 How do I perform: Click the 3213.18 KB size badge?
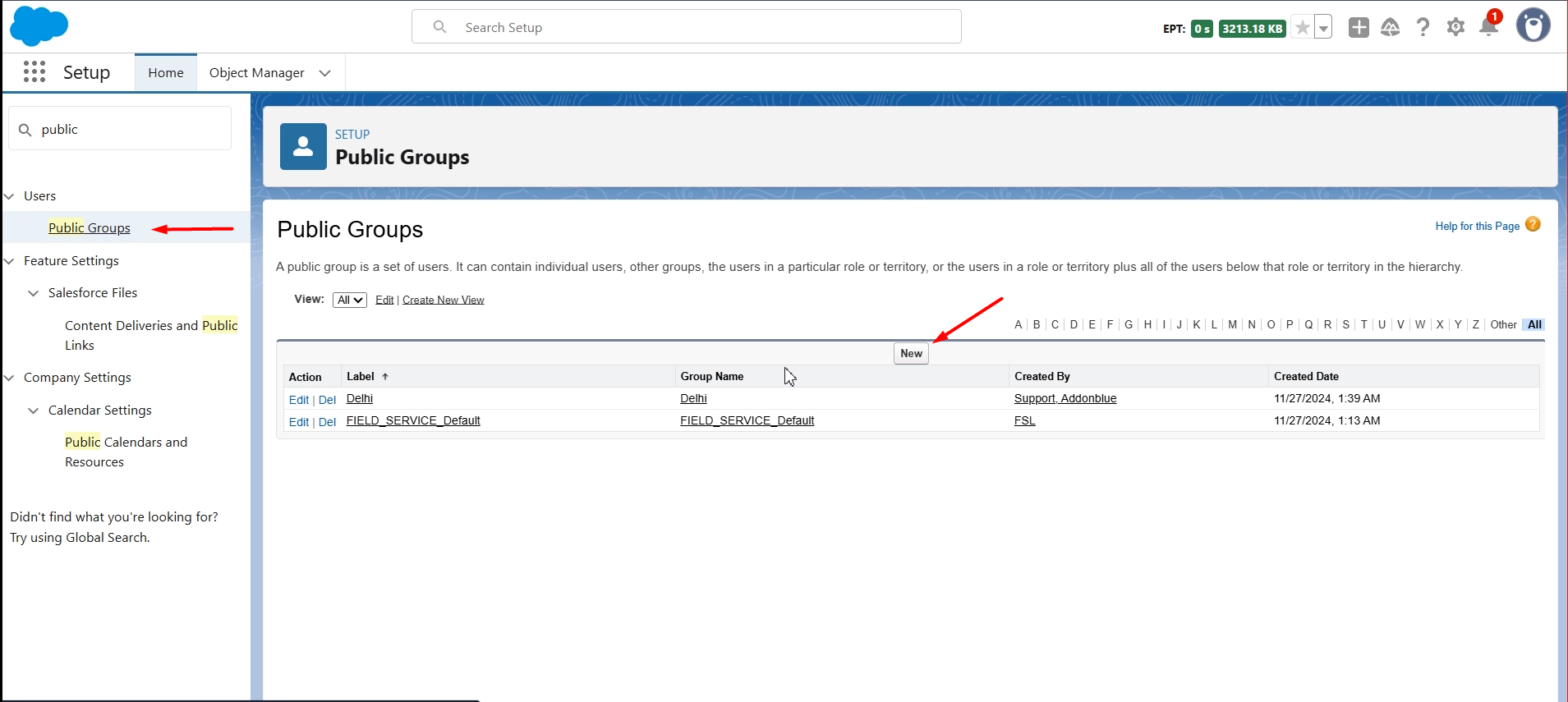click(1252, 29)
